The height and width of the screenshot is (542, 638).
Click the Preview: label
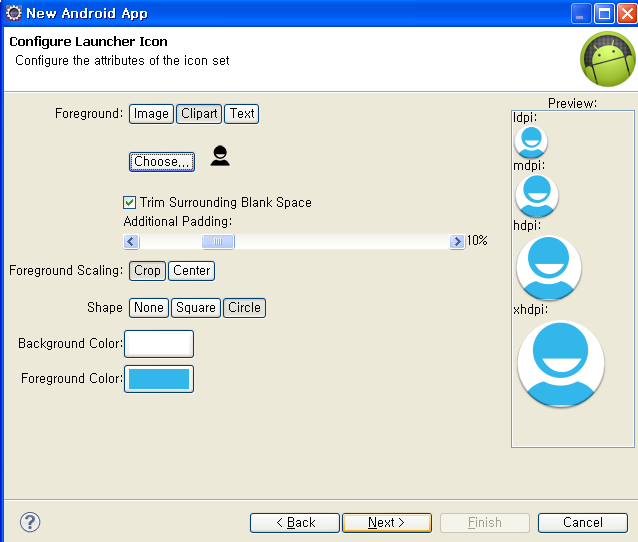(x=572, y=103)
